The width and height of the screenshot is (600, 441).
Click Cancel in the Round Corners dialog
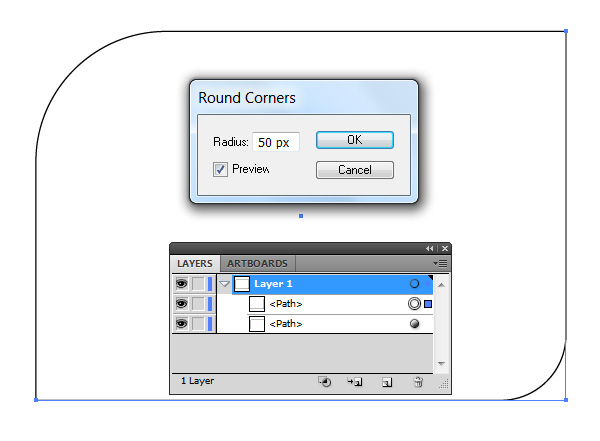tap(355, 170)
